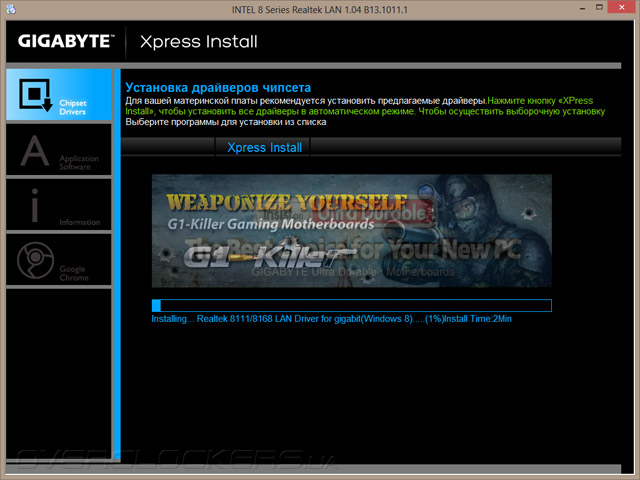Open the Information section

[59, 205]
